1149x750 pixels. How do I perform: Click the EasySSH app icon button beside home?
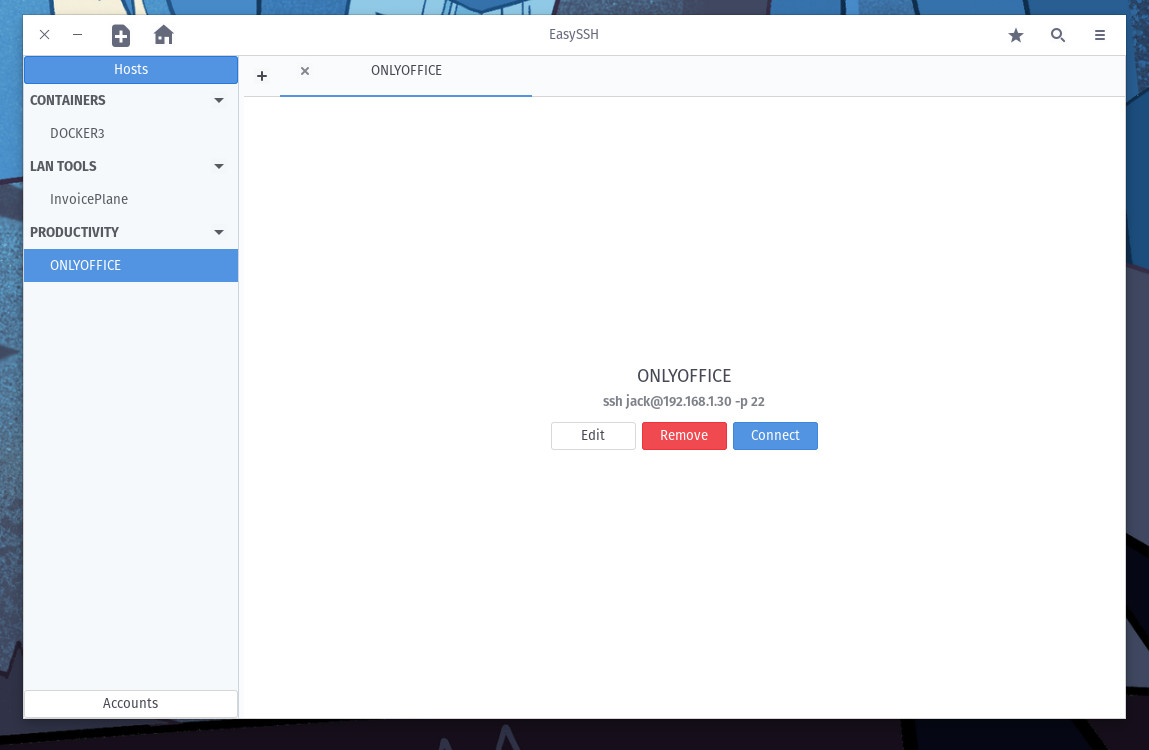pos(121,35)
